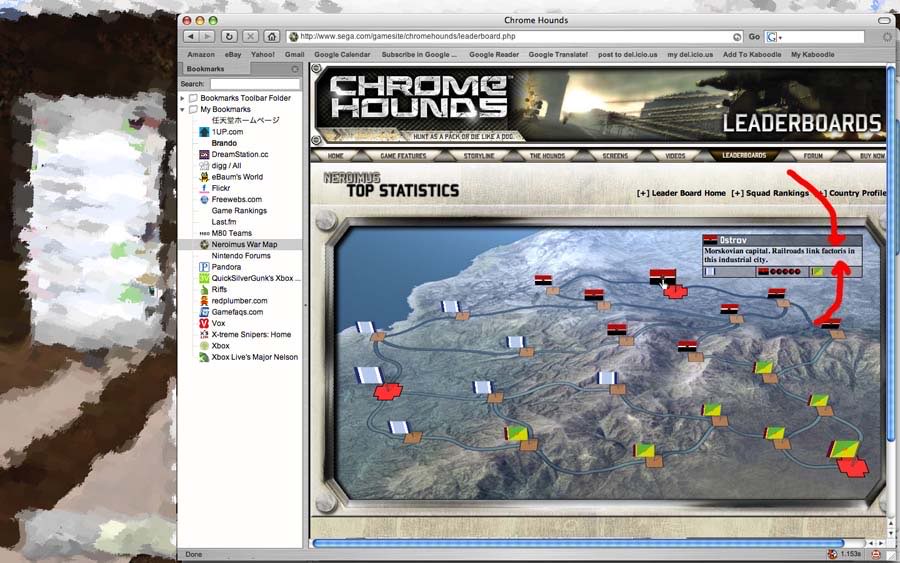900x563 pixels.
Task: Toggle the toolbar with the window pill button
Action: (884, 21)
